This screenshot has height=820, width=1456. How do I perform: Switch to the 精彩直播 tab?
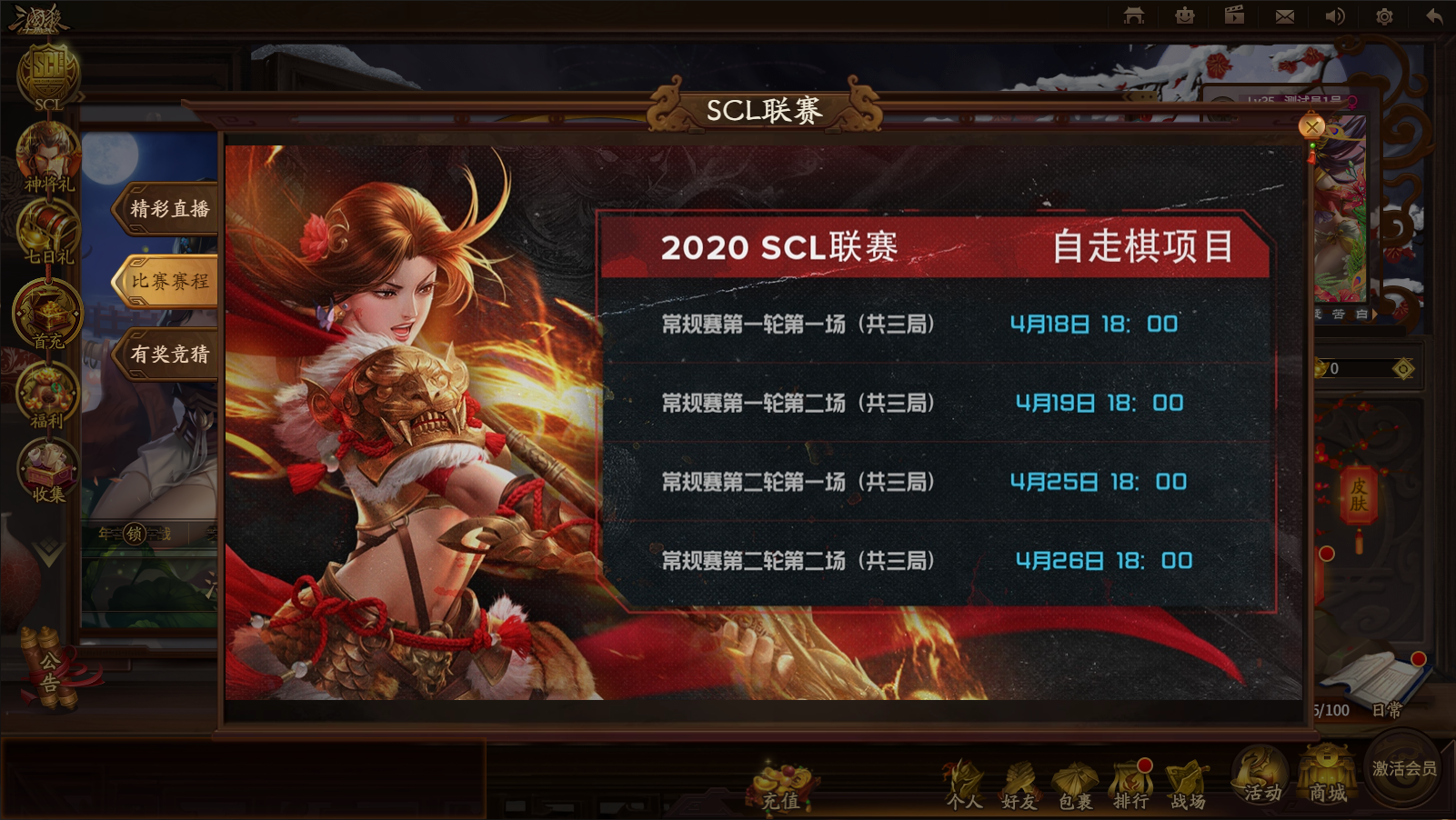tap(166, 209)
